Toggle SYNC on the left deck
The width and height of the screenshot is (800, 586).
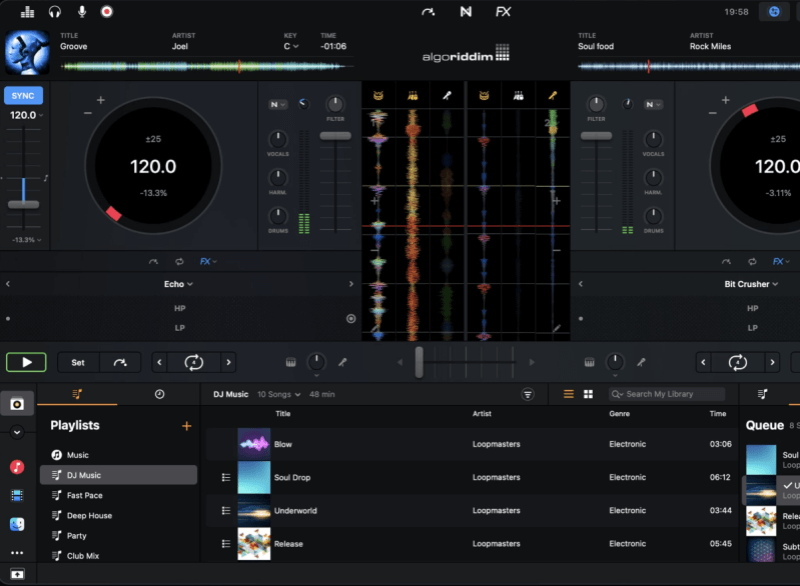click(x=23, y=95)
